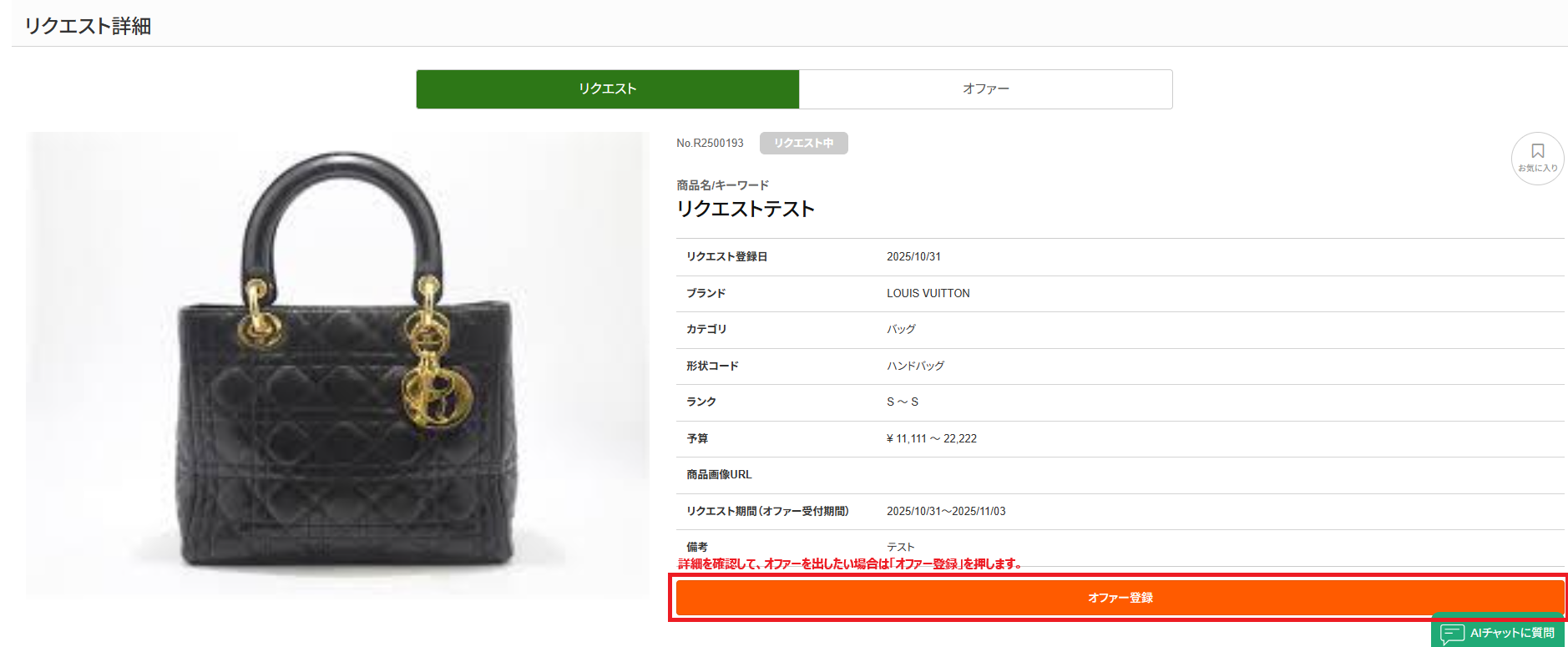Click the LOUIS VUITTON brand value
Image resolution: width=1568 pixels, height=647 pixels.
928,294
